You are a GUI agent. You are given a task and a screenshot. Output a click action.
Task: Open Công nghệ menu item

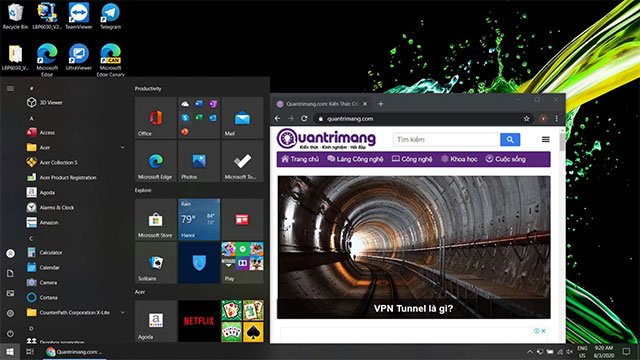(412, 159)
